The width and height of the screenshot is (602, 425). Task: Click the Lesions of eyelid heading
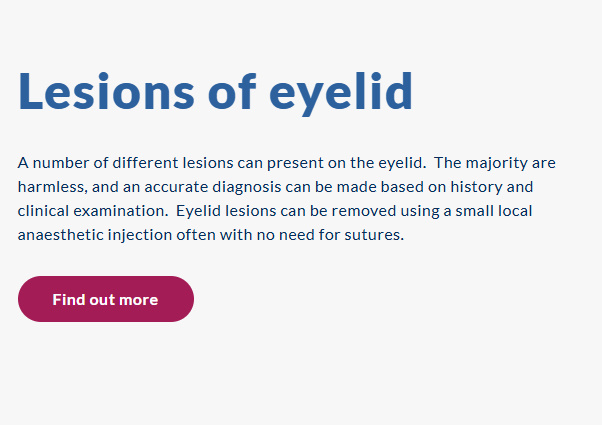click(215, 91)
